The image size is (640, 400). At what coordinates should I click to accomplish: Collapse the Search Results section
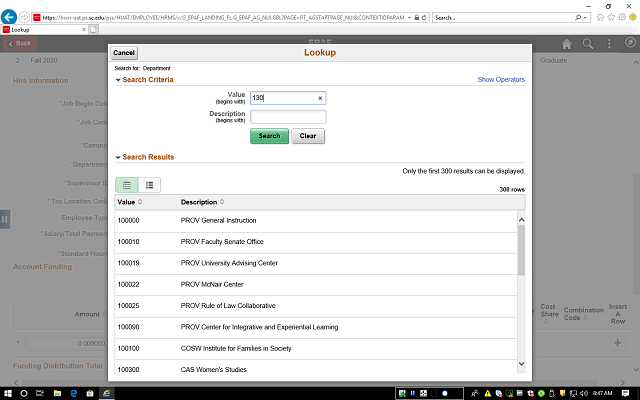click(x=118, y=157)
